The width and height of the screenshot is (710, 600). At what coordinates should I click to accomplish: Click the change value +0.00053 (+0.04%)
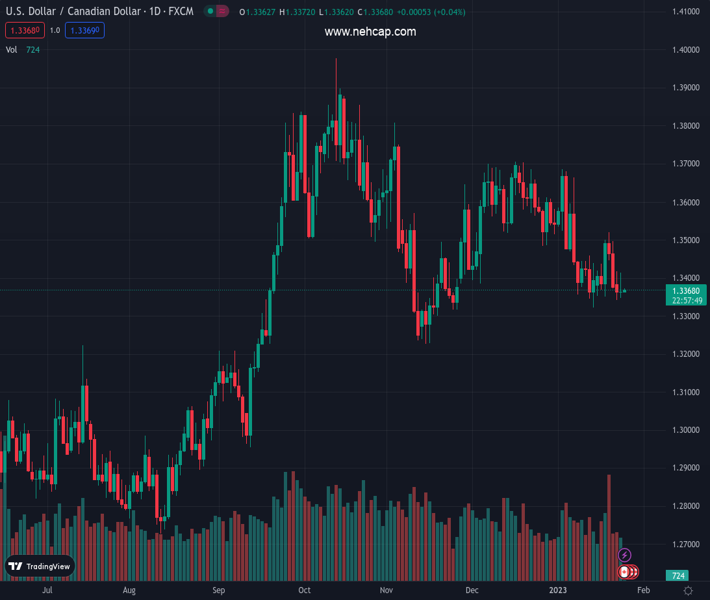pos(431,12)
